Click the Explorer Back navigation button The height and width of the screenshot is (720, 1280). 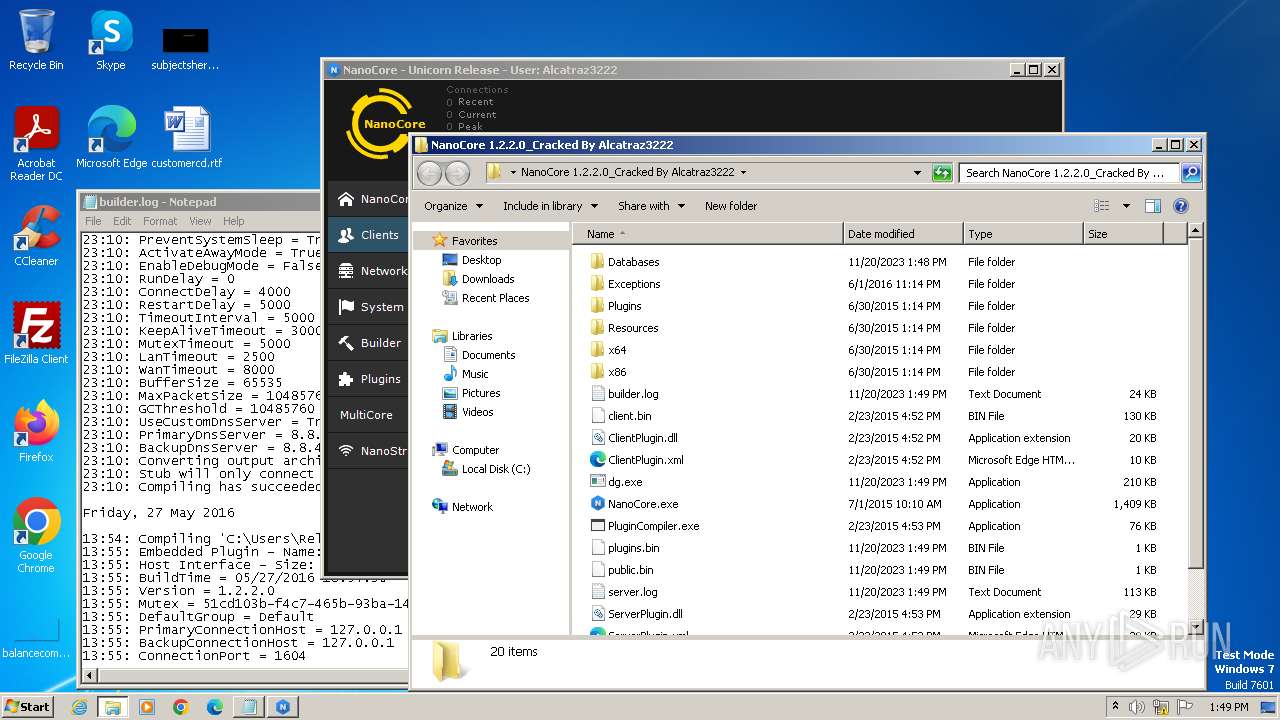[429, 173]
